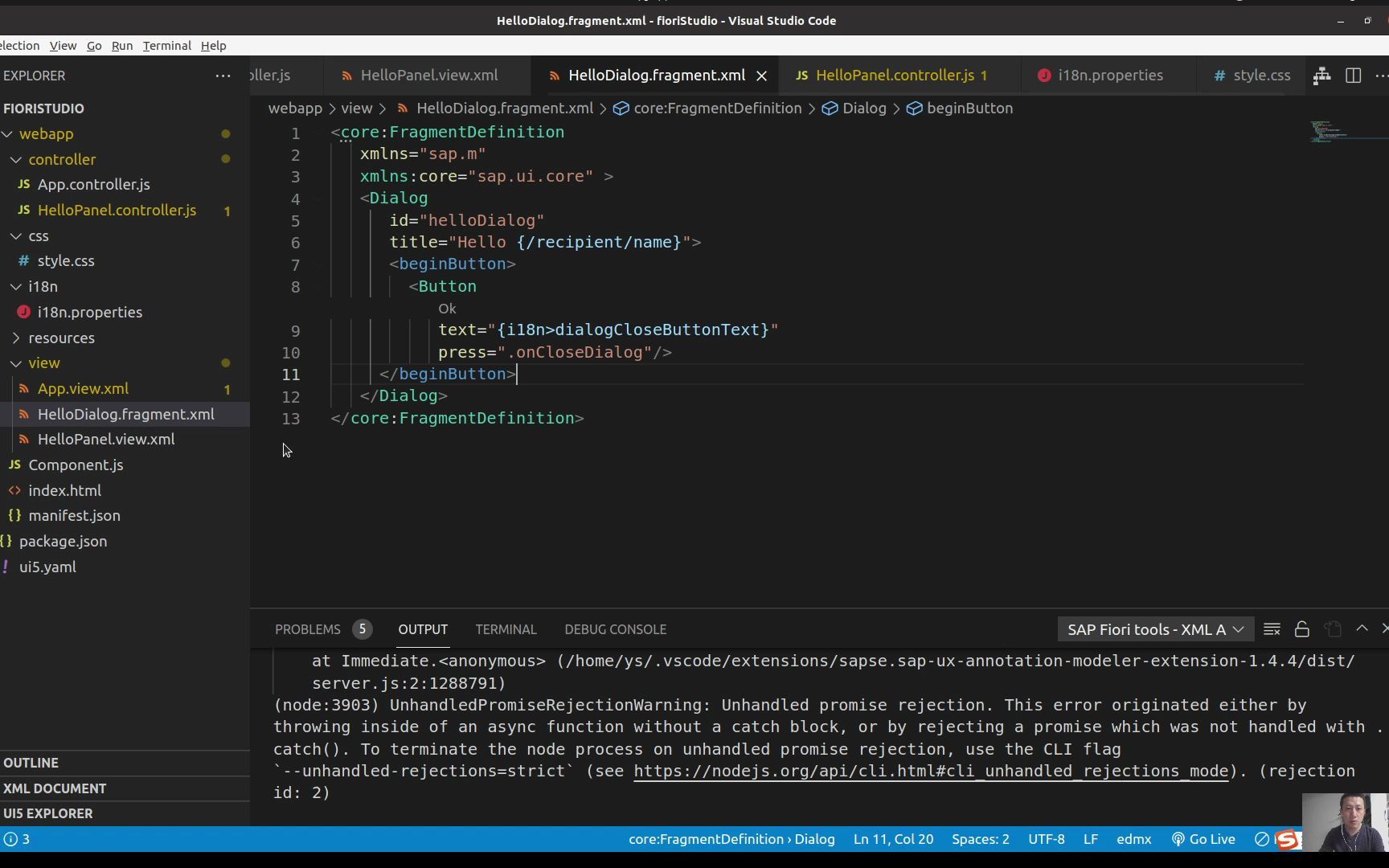Click the FIORISTUDIO workspace header
This screenshot has height=868, width=1389.
coord(43,108)
